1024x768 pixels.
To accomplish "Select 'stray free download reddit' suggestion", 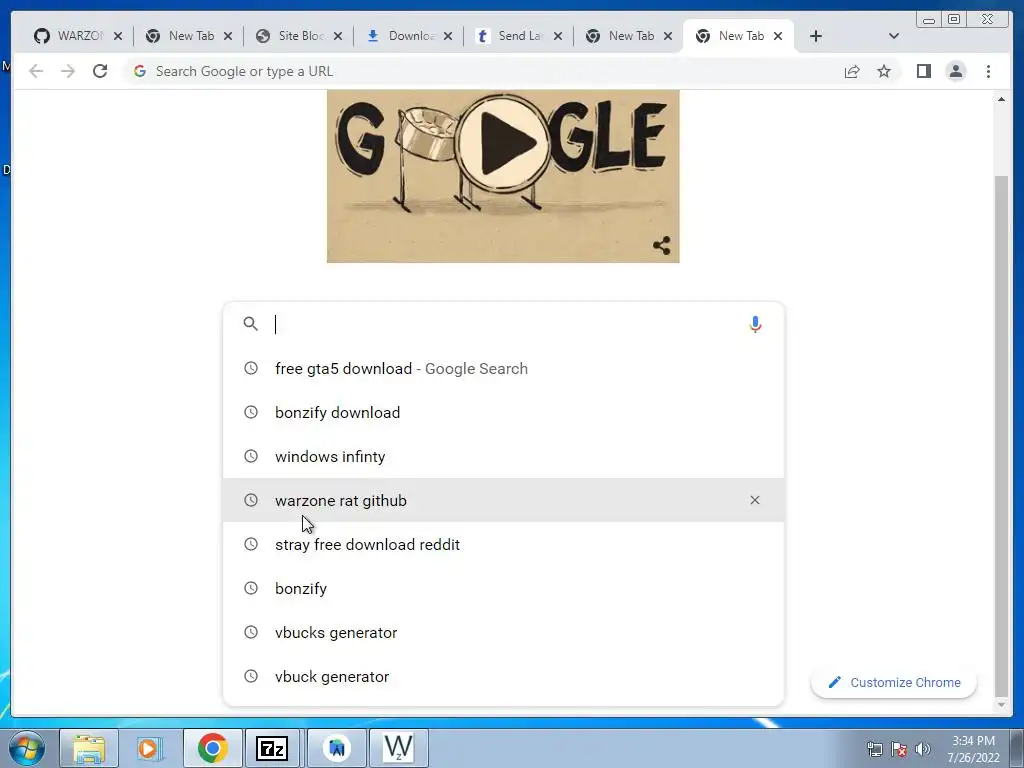I will click(x=503, y=544).
